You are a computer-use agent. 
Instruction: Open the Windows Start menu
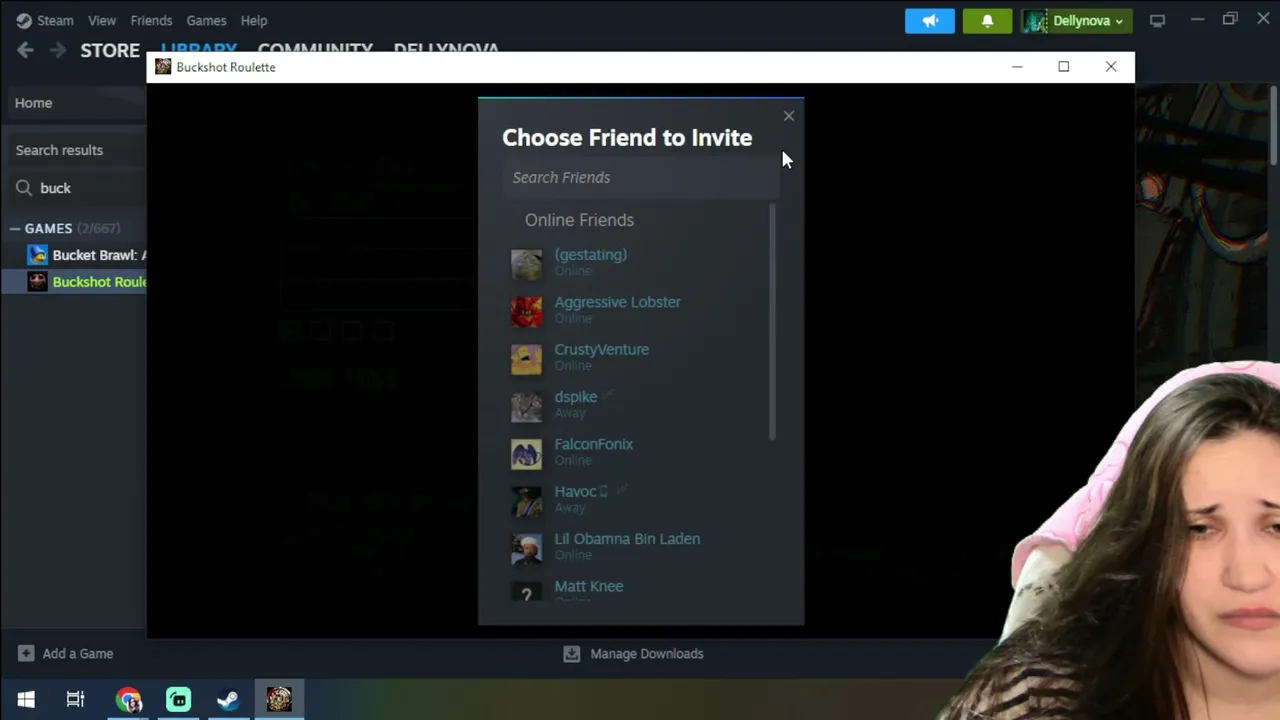(26, 699)
